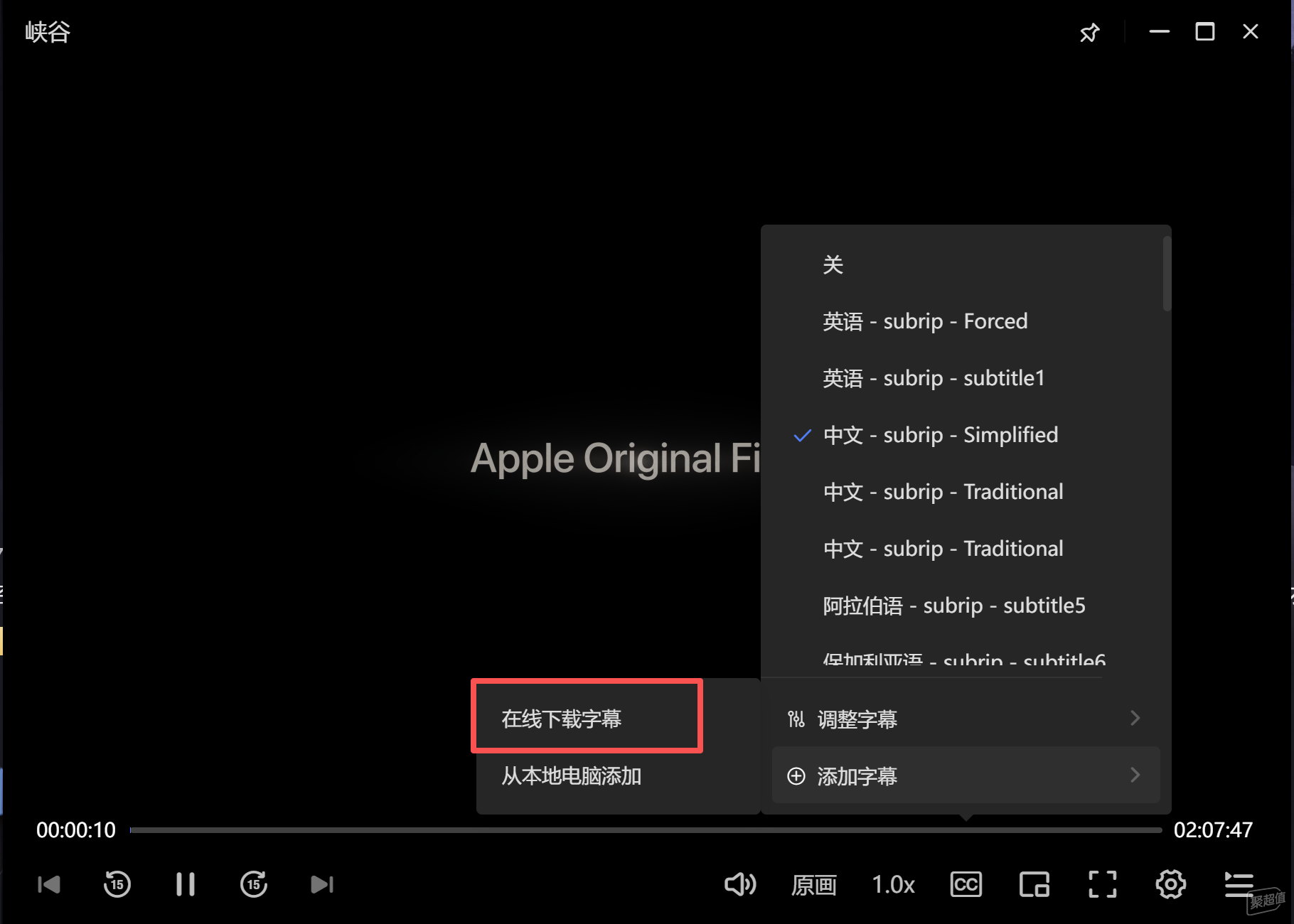This screenshot has width=1294, height=924.
Task: Click 在线下载字幕 menu item
Action: point(562,719)
